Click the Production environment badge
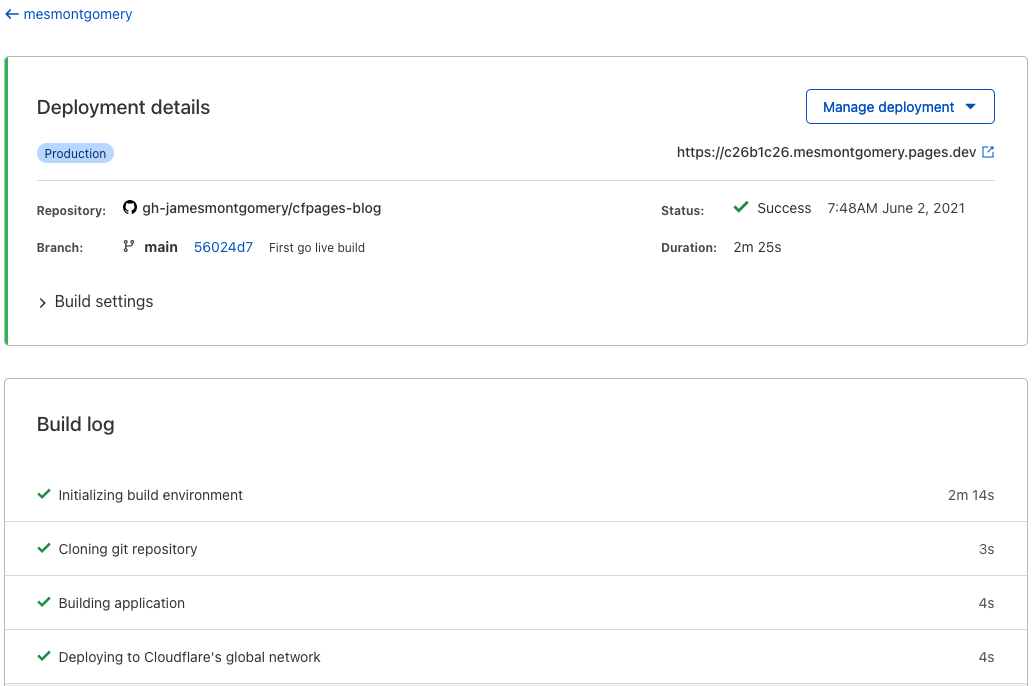The height and width of the screenshot is (686, 1032). tap(75, 153)
